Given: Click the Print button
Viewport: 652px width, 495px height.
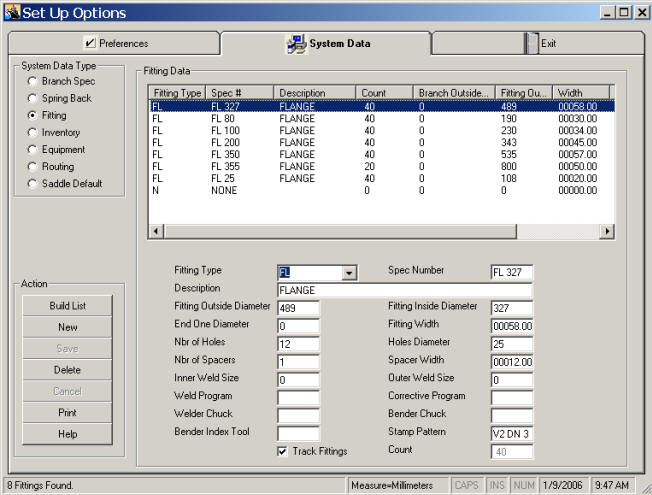Looking at the screenshot, I should (67, 413).
